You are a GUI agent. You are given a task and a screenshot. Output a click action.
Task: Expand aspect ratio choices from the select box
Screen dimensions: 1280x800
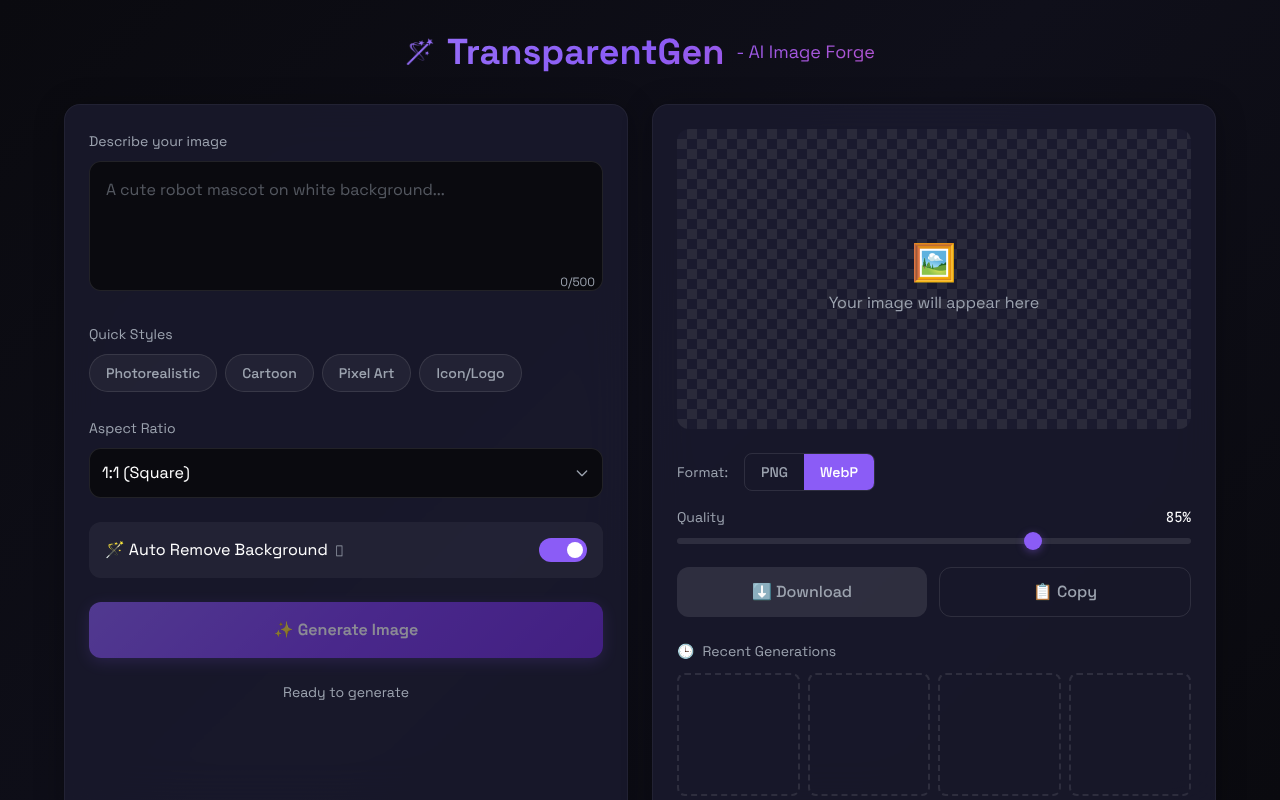pyautogui.click(x=345, y=473)
